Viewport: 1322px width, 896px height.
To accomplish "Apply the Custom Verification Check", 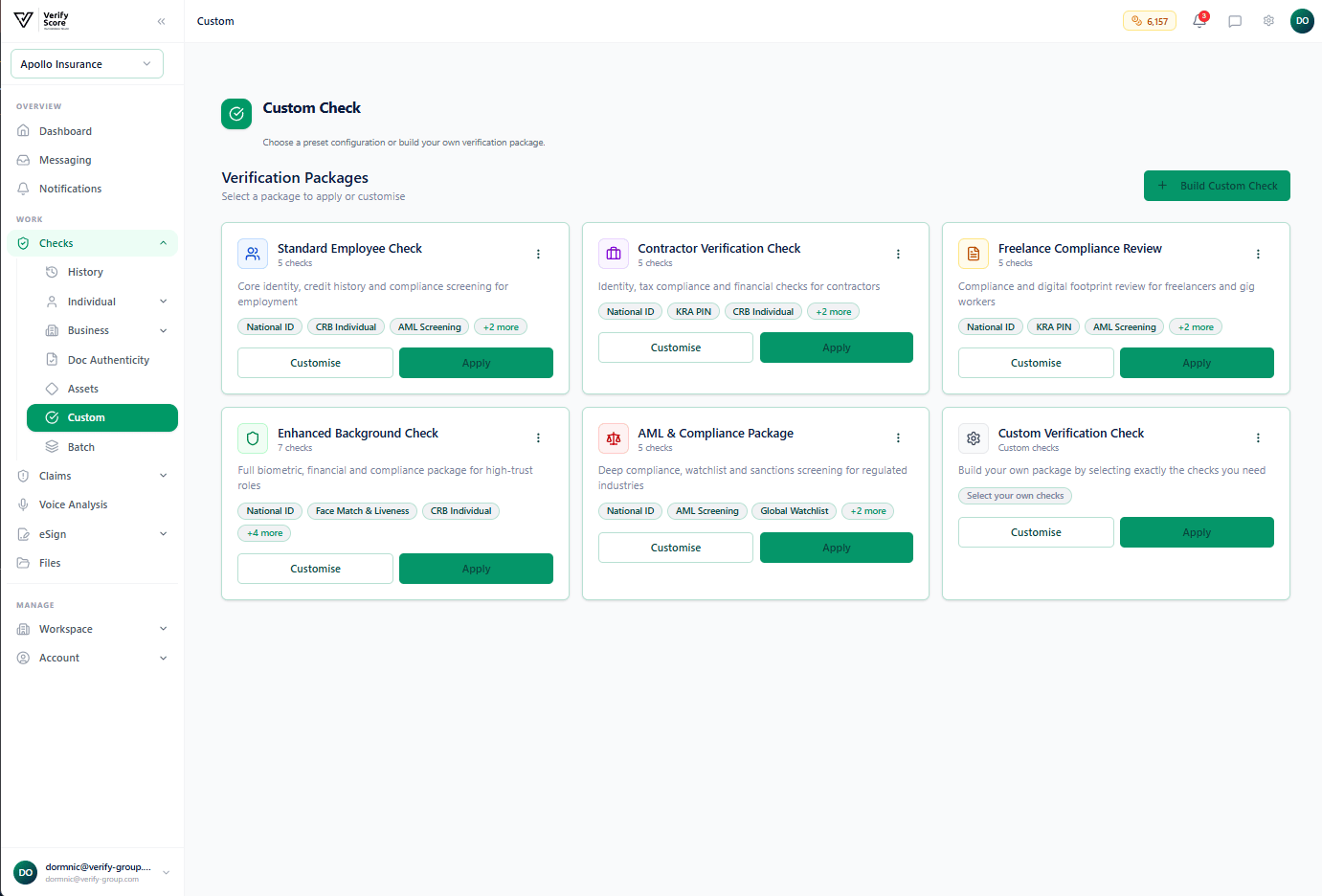I will 1197,532.
